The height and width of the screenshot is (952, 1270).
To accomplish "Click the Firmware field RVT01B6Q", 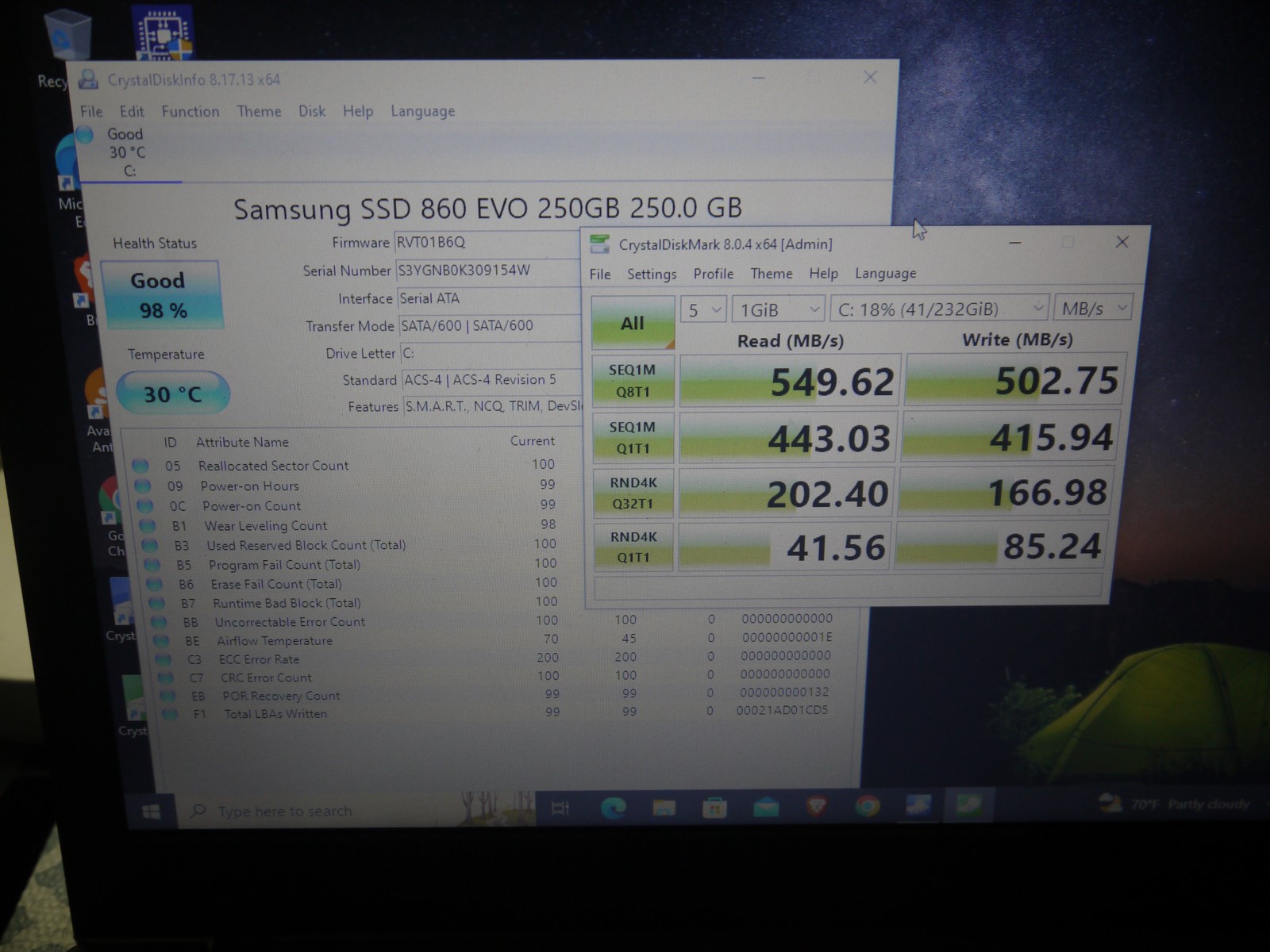I will click(487, 243).
